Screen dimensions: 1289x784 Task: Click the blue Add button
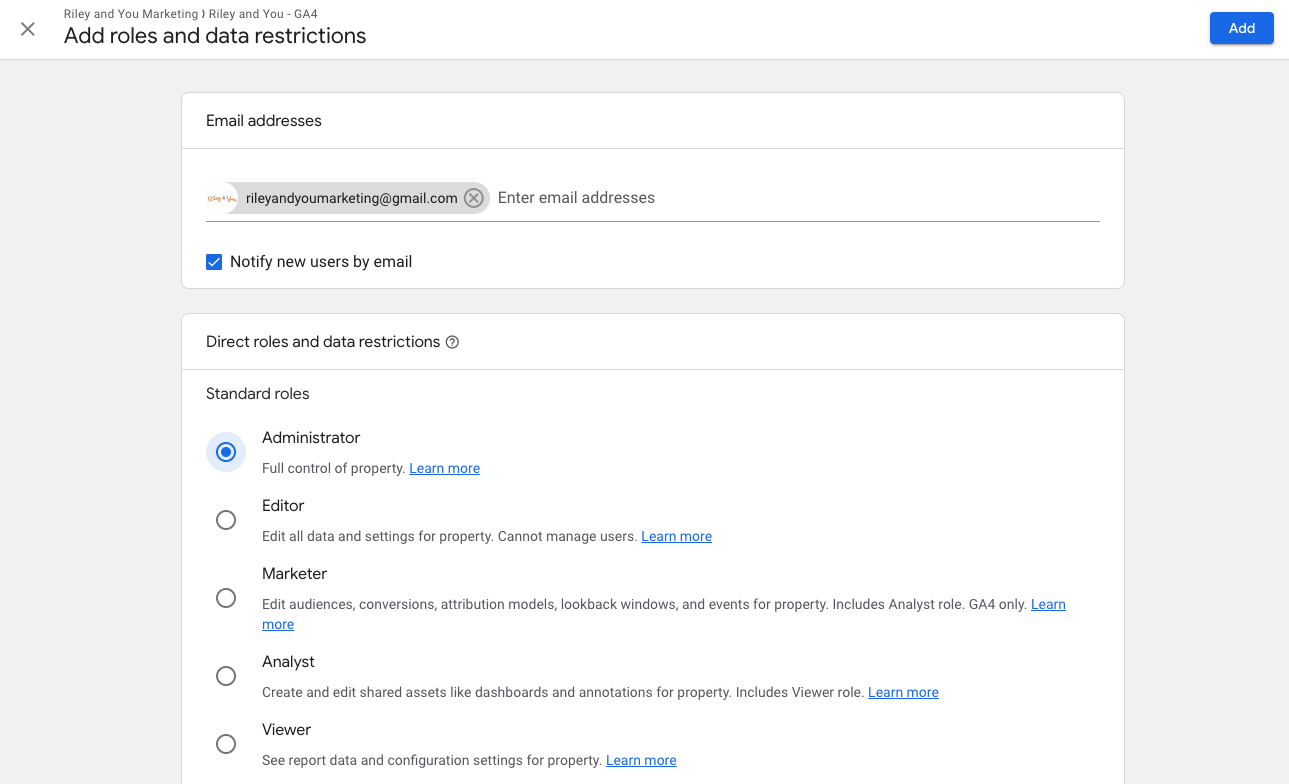click(1242, 28)
